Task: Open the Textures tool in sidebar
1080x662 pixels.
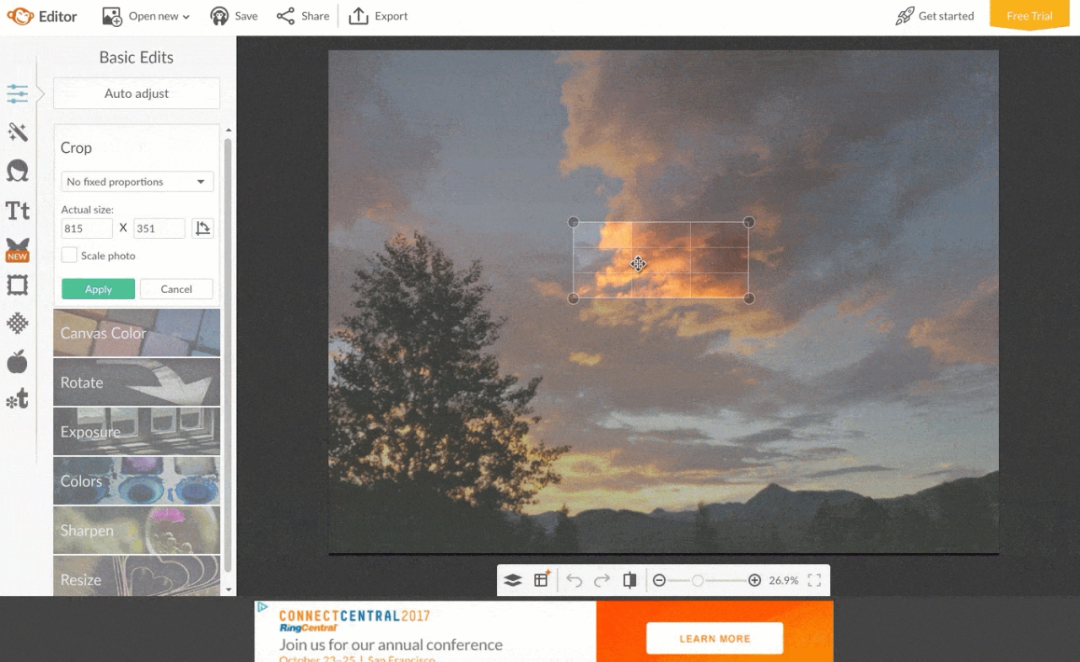Action: click(17, 323)
